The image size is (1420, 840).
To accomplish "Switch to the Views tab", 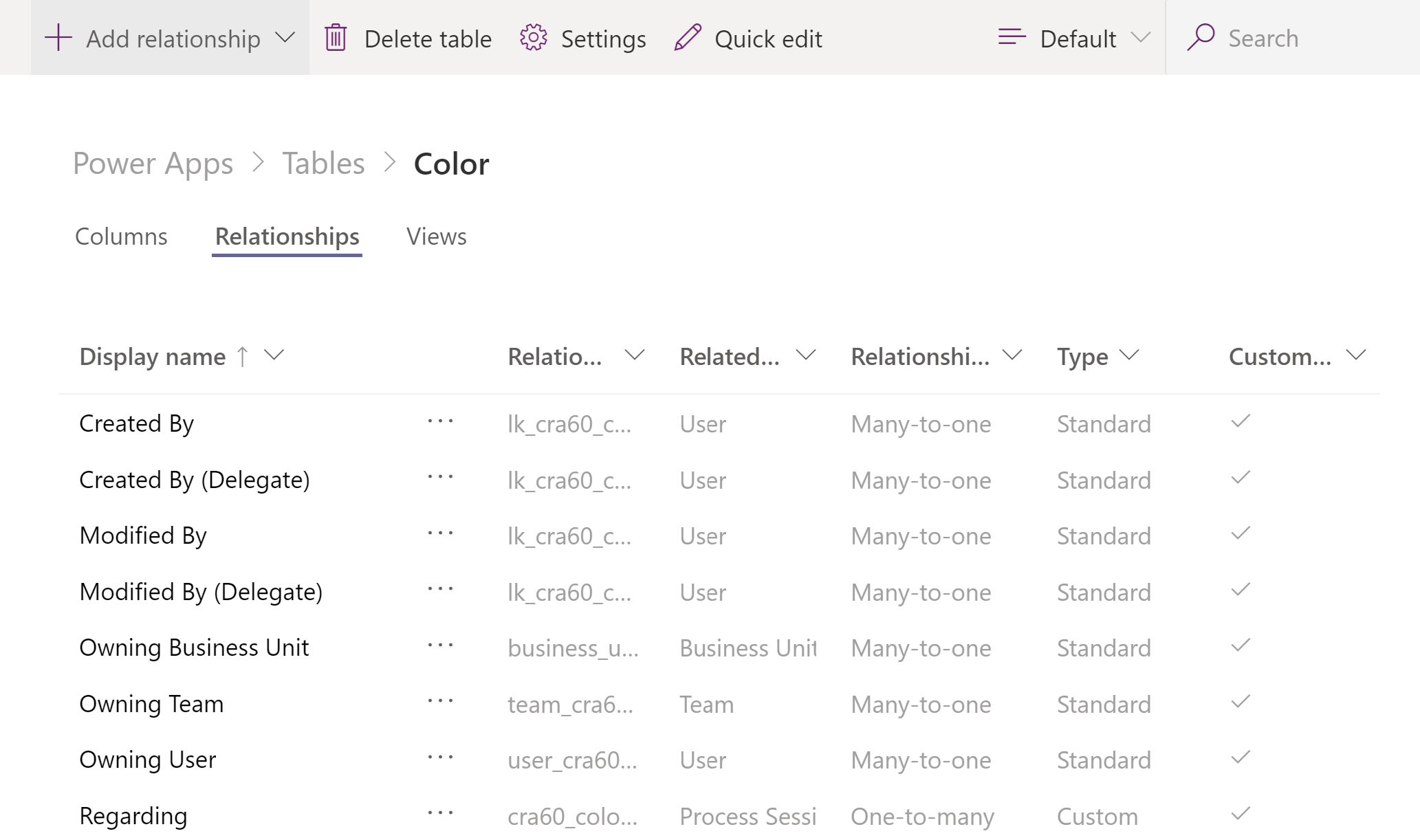I will (436, 237).
